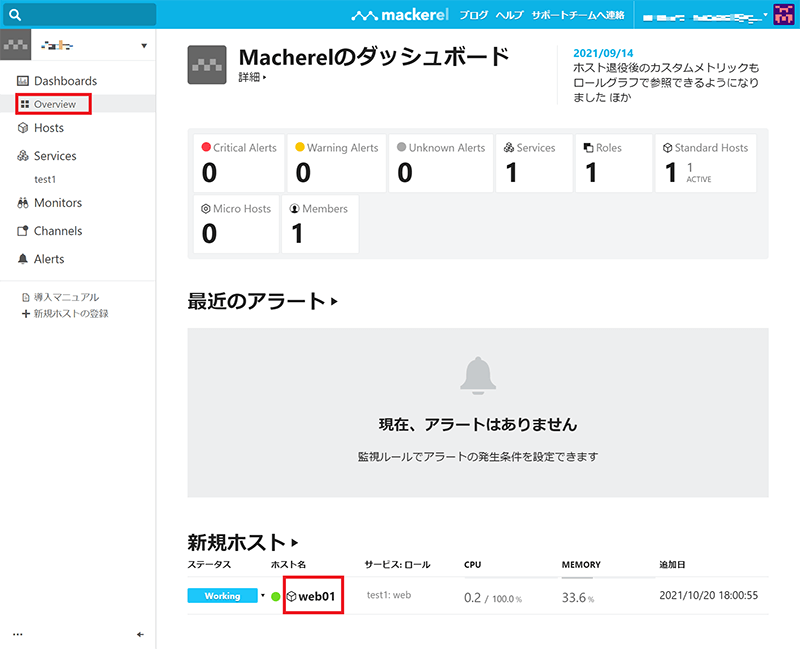This screenshot has width=800, height=649.
Task: Open the Hosts section
Action: point(48,128)
